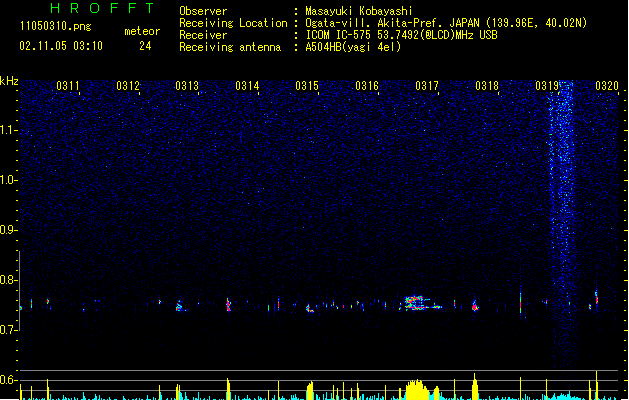Click time marker 0320
The image size is (629, 400).
[607, 86]
